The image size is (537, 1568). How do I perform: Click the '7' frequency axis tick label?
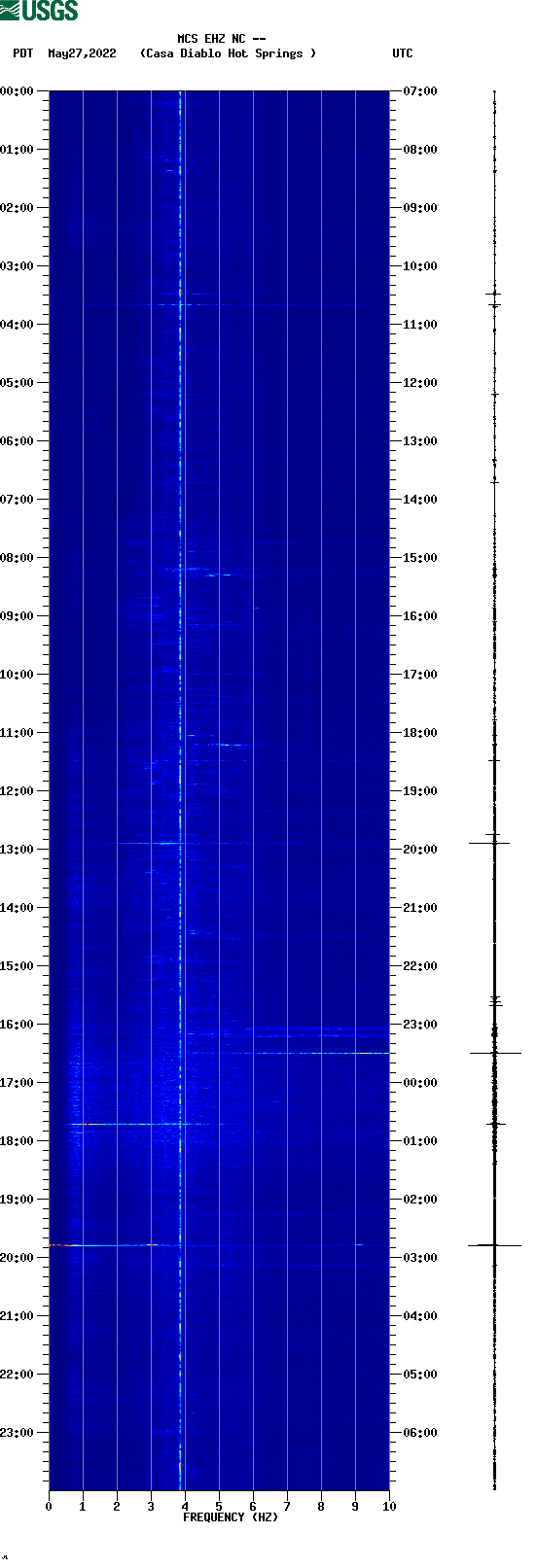(x=287, y=1507)
